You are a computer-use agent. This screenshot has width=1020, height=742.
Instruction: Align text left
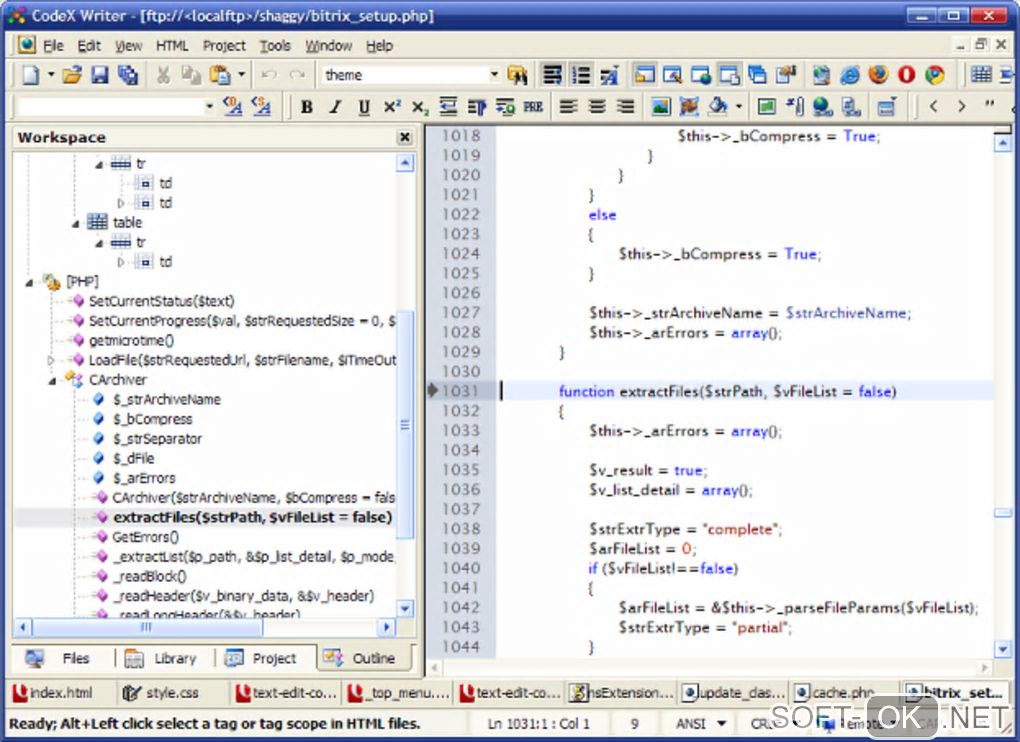pos(569,107)
